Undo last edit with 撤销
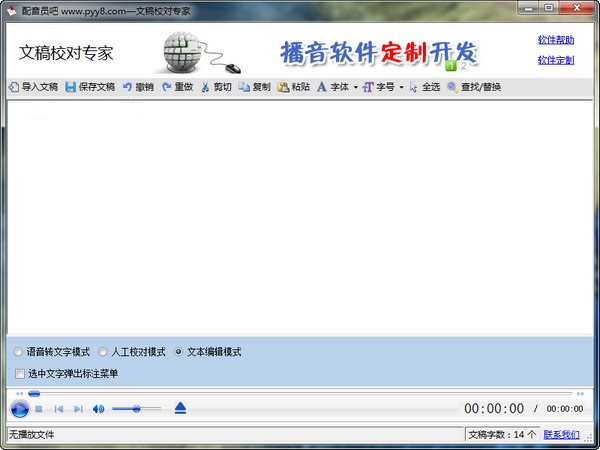Image resolution: width=600 pixels, height=450 pixels. [139, 87]
